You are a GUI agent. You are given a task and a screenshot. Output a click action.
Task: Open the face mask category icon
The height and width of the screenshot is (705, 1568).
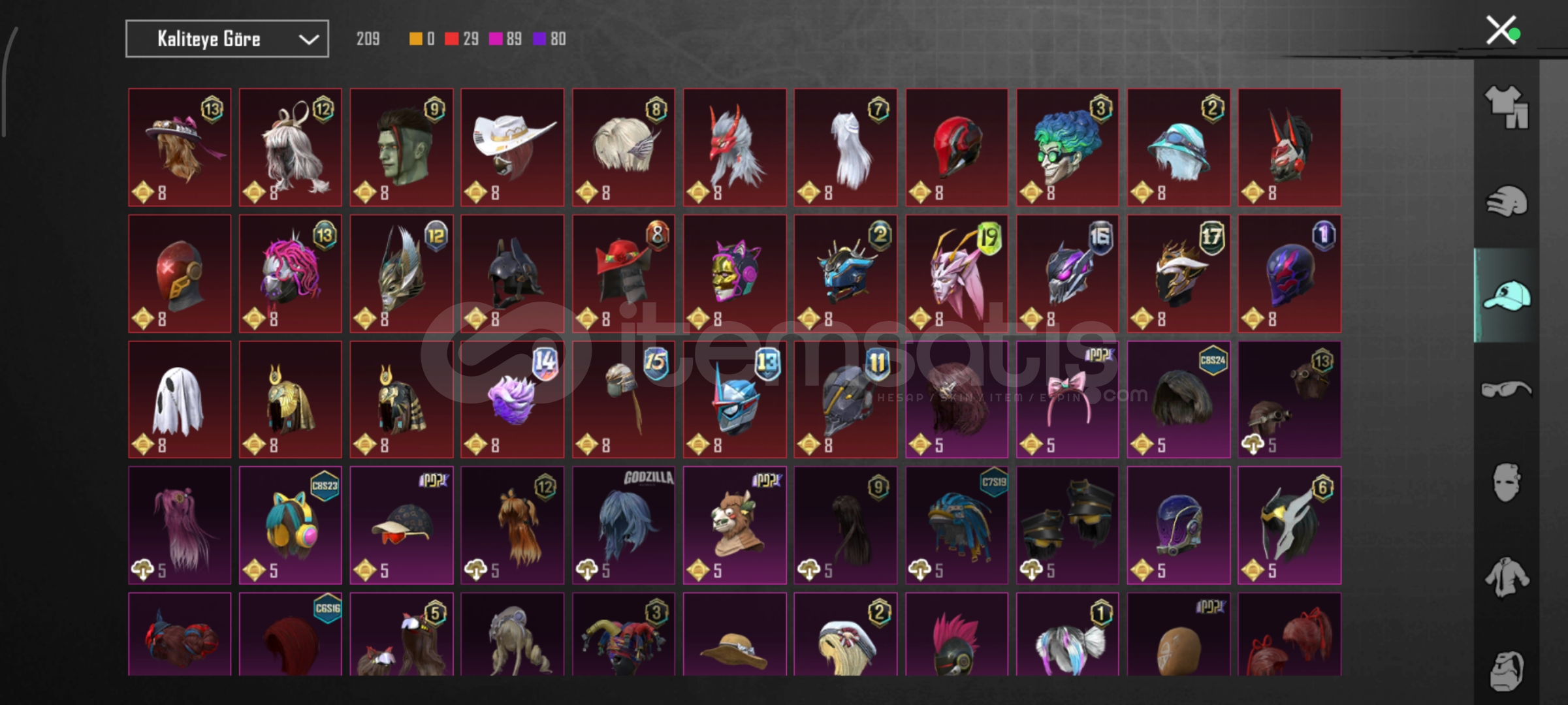[x=1506, y=483]
